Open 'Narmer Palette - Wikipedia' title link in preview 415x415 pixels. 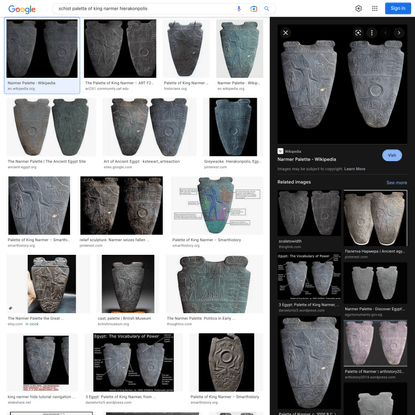pyautogui.click(x=307, y=159)
